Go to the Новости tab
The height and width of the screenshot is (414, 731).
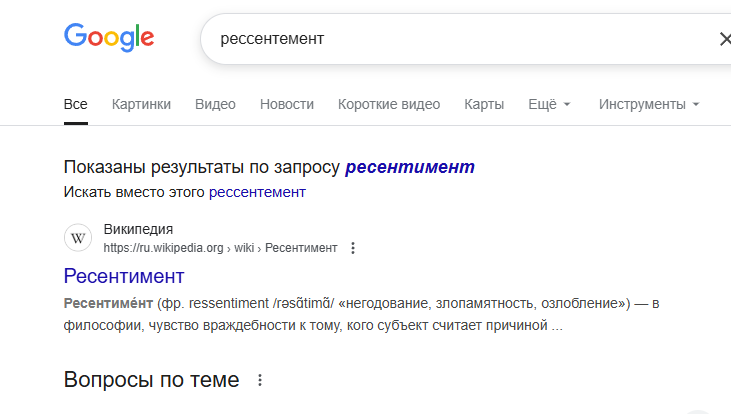(287, 104)
